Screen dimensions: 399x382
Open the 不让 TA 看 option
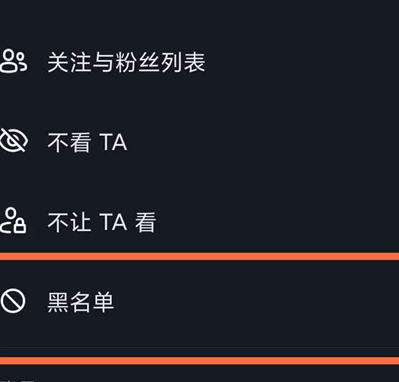click(x=199, y=222)
